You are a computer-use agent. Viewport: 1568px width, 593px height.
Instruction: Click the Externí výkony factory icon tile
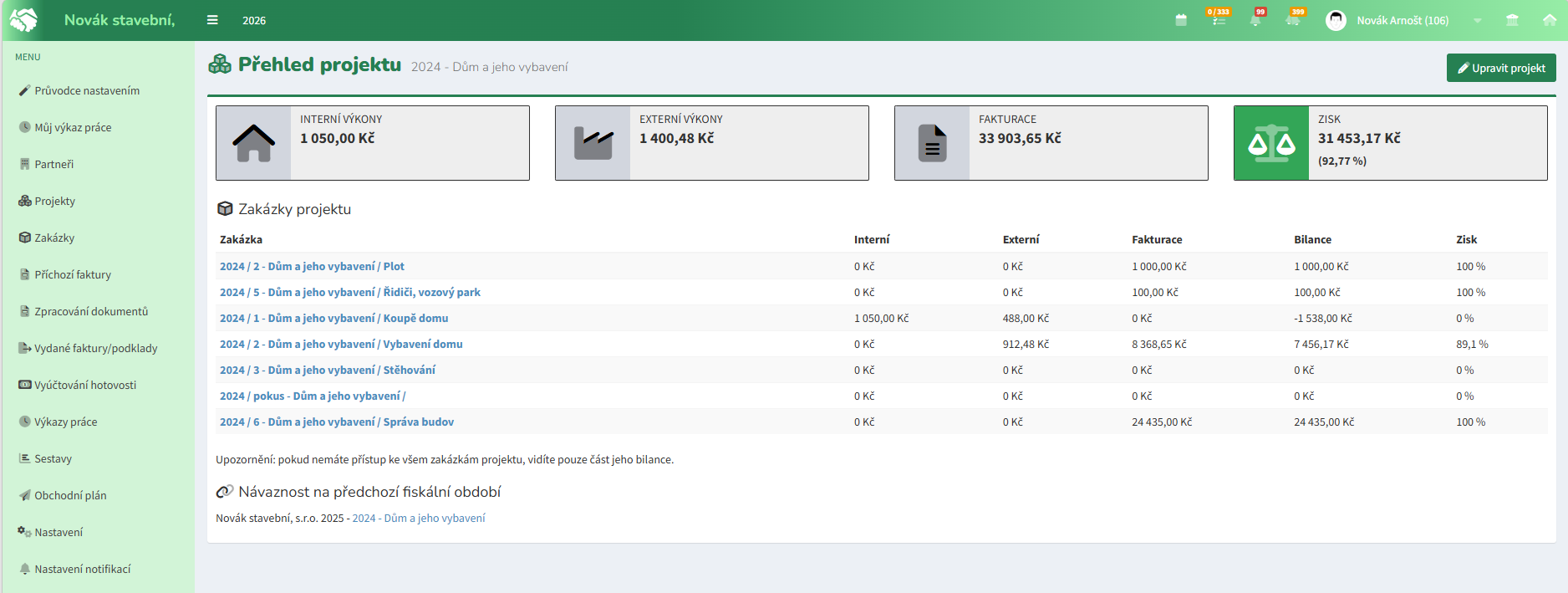click(593, 143)
